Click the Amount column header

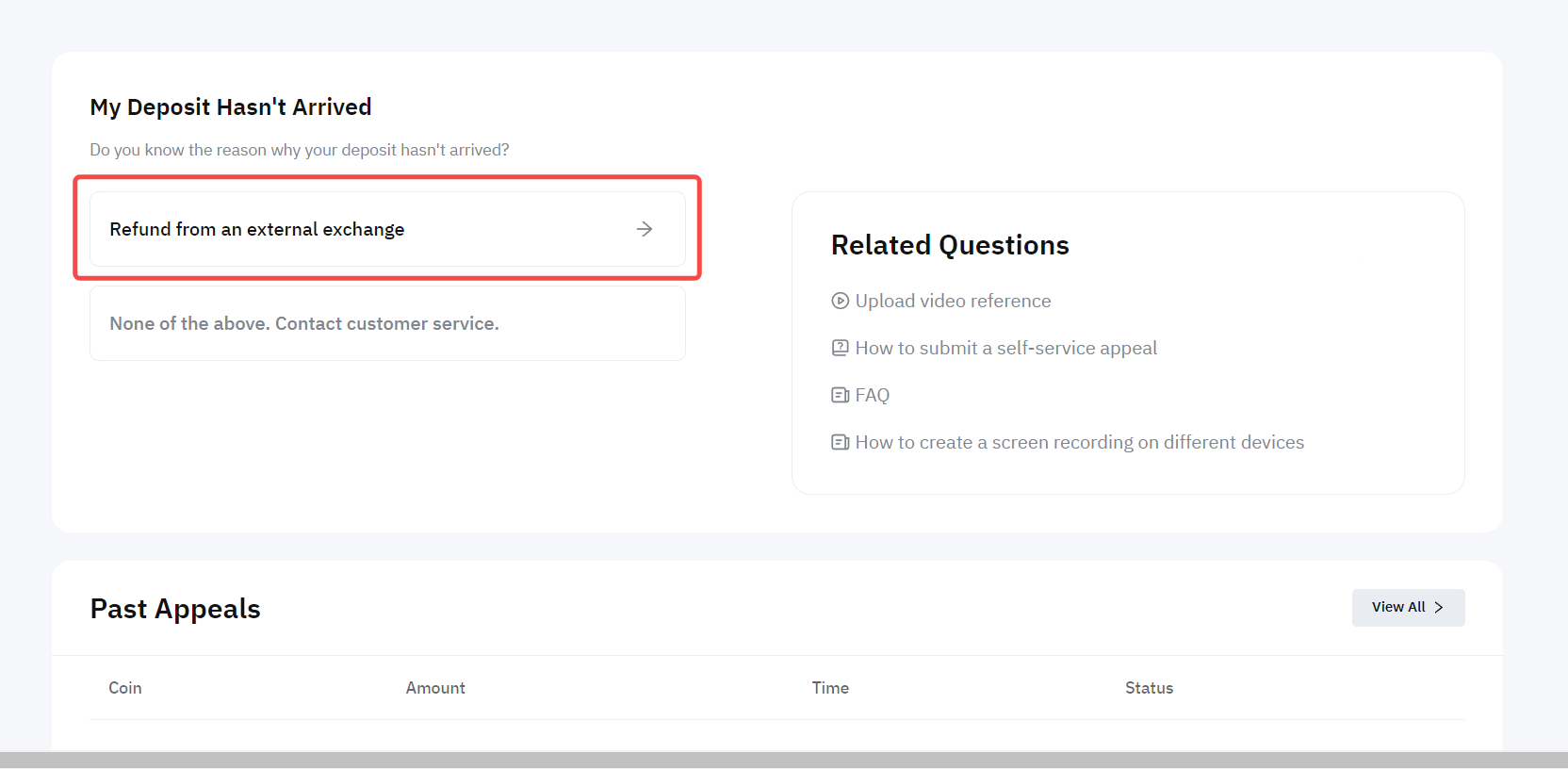(435, 688)
